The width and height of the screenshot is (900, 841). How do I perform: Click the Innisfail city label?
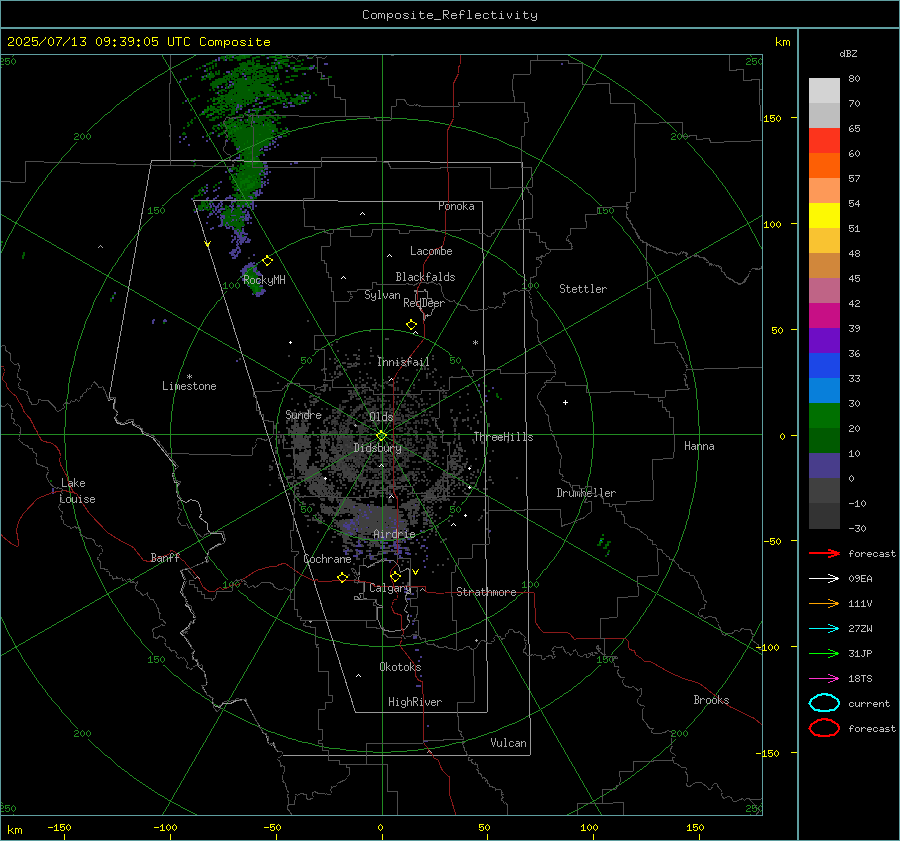pyautogui.click(x=403, y=362)
